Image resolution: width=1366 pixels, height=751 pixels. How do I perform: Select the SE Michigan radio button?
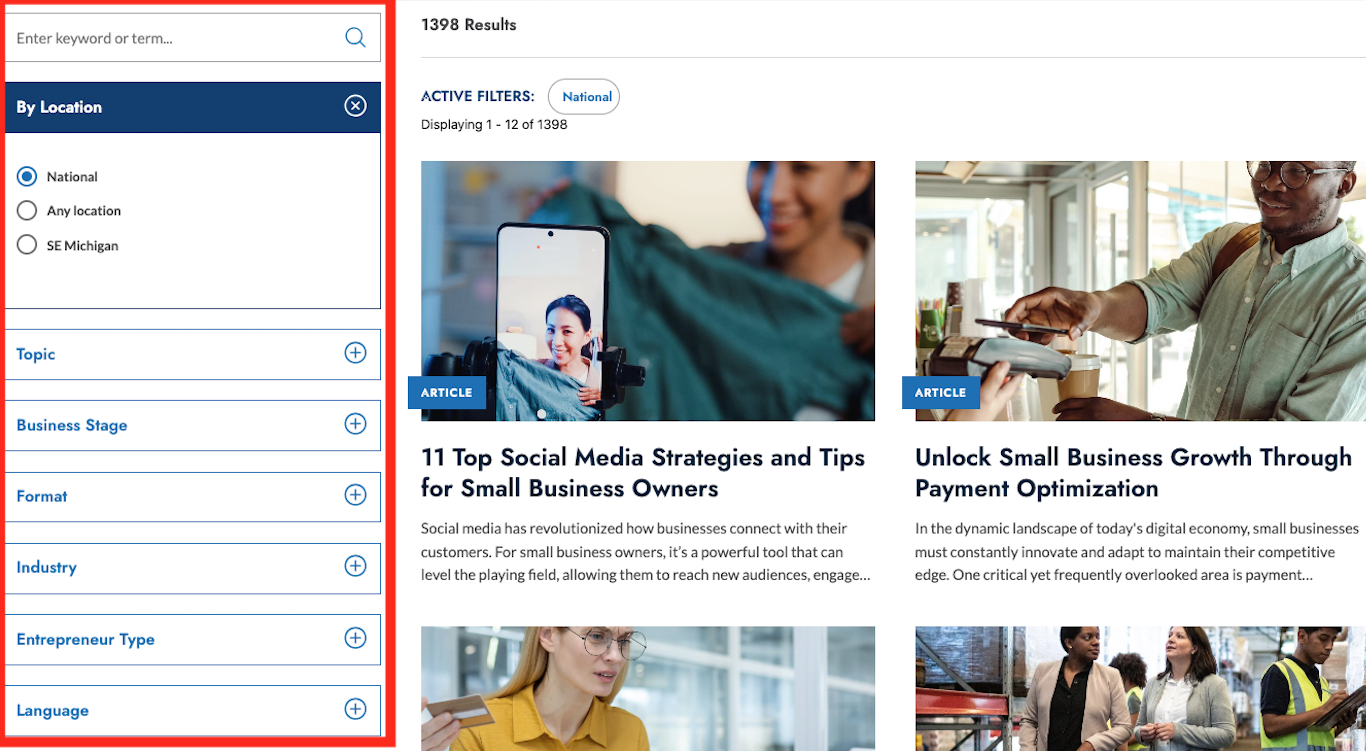click(27, 245)
